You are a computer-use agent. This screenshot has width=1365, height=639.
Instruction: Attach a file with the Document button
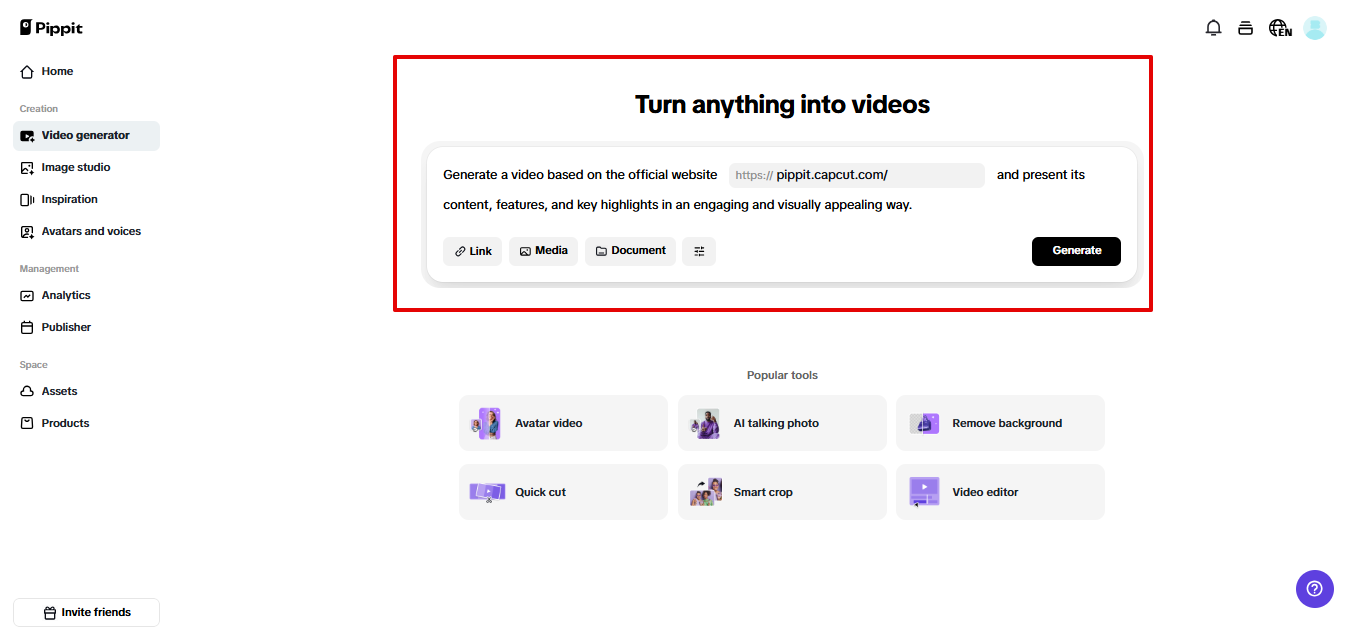pos(630,251)
